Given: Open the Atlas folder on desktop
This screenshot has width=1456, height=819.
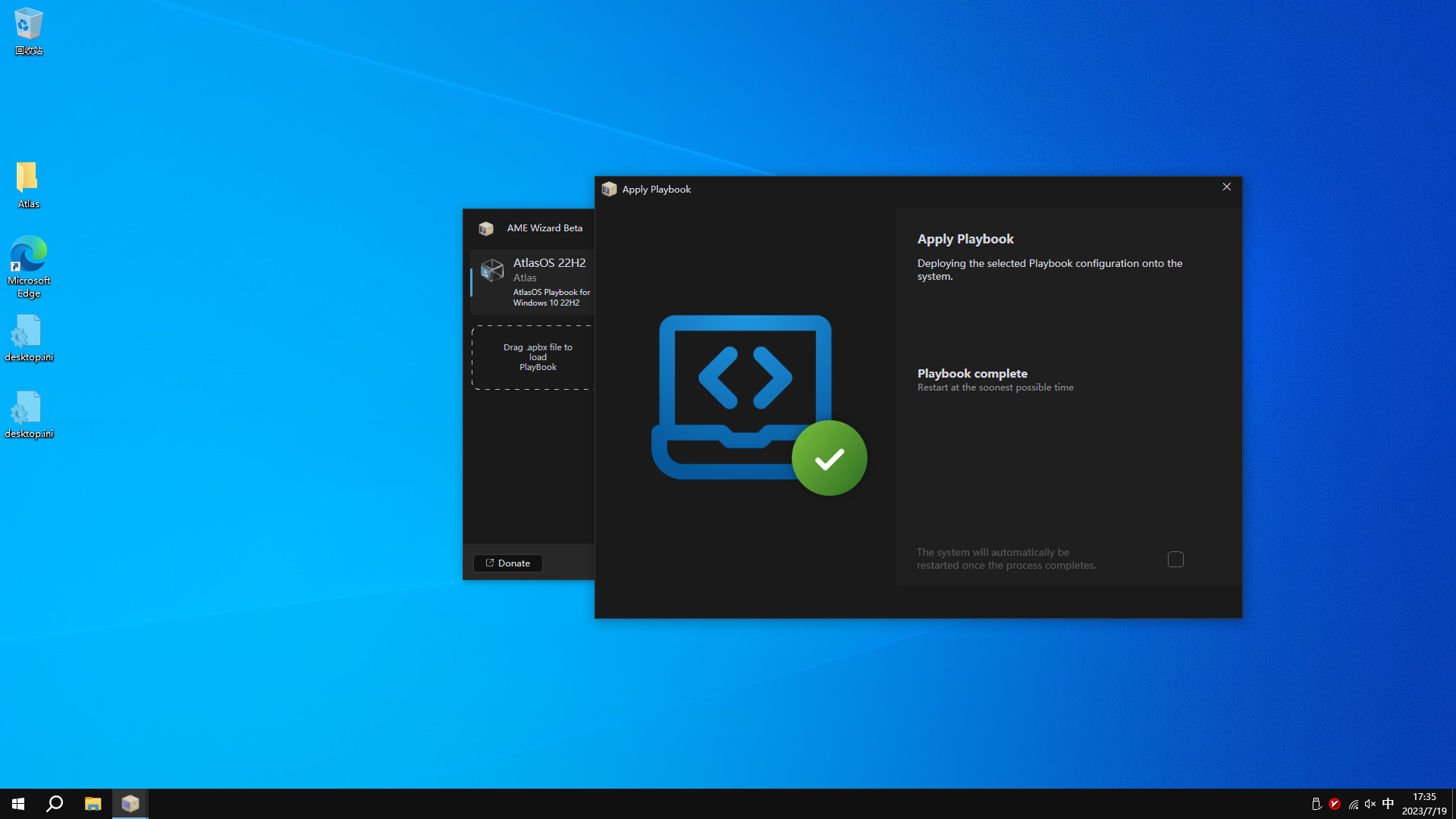Looking at the screenshot, I should pos(29,184).
